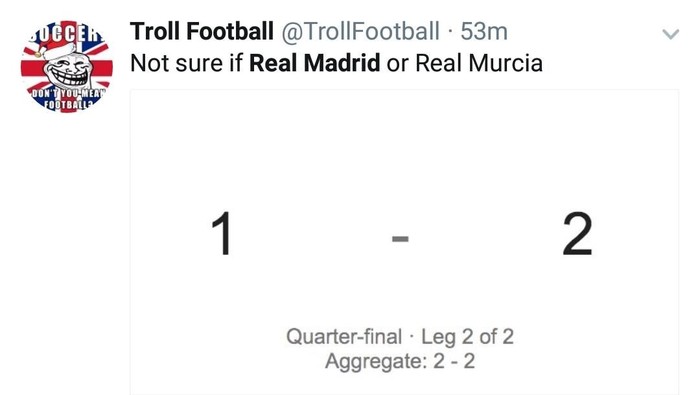Click the dash between the scores
The width and height of the screenshot is (700, 395).
click(400, 239)
